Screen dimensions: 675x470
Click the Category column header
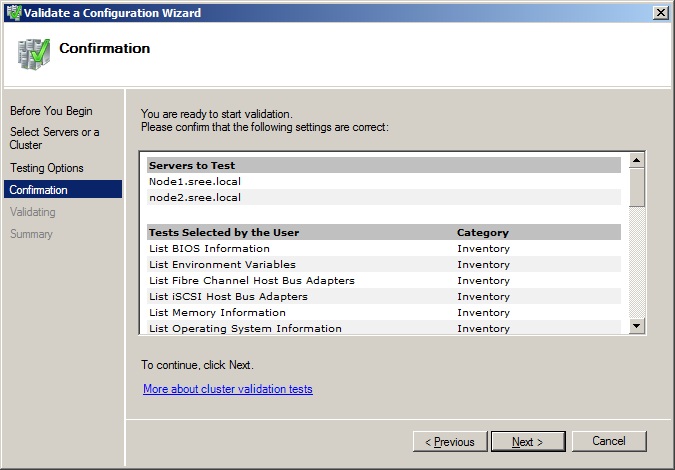click(483, 233)
